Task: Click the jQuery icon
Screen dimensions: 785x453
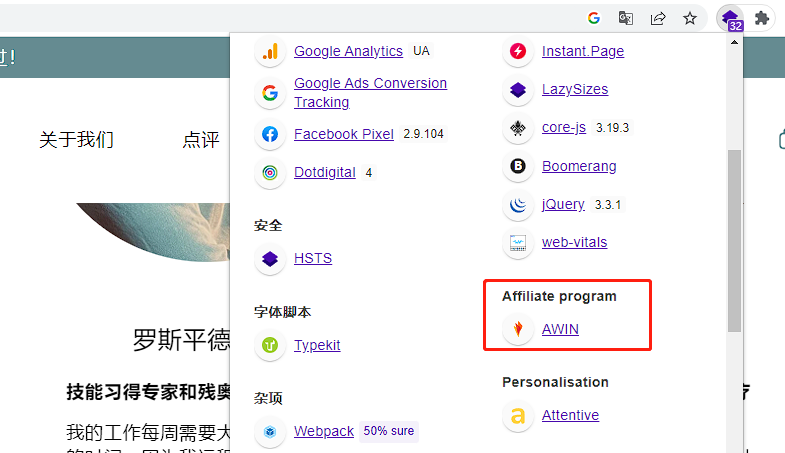Action: (518, 204)
